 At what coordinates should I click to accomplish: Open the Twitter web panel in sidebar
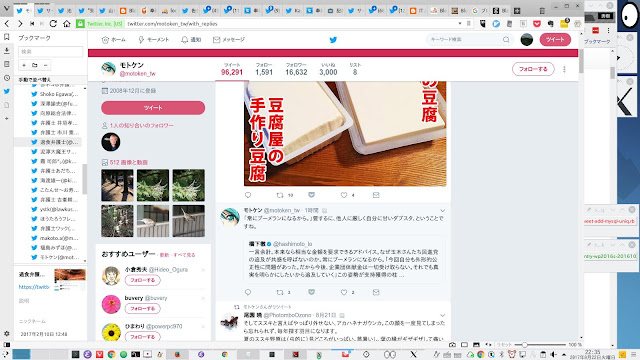(7, 91)
